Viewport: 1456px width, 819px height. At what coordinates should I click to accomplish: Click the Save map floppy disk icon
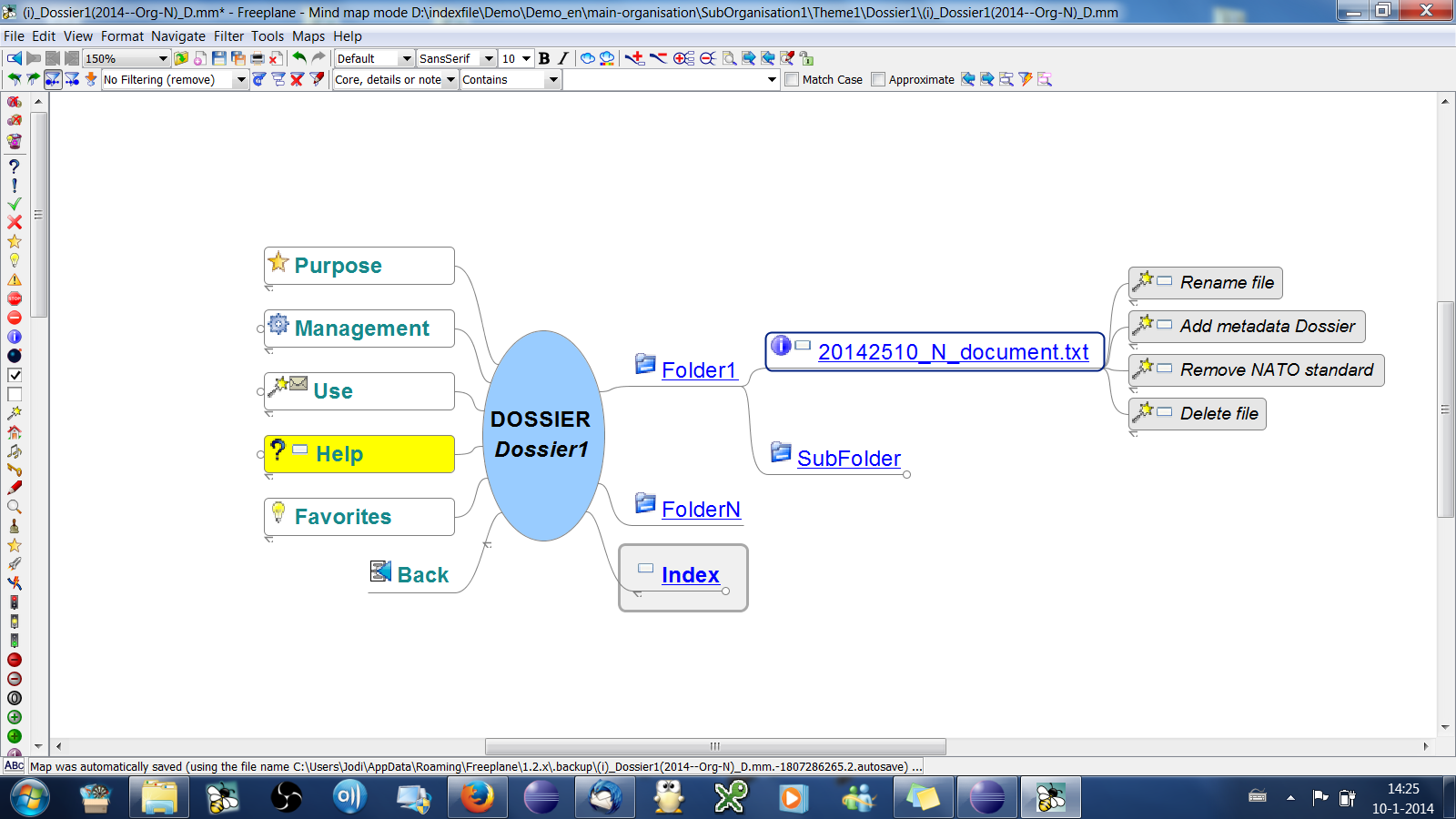(218, 58)
